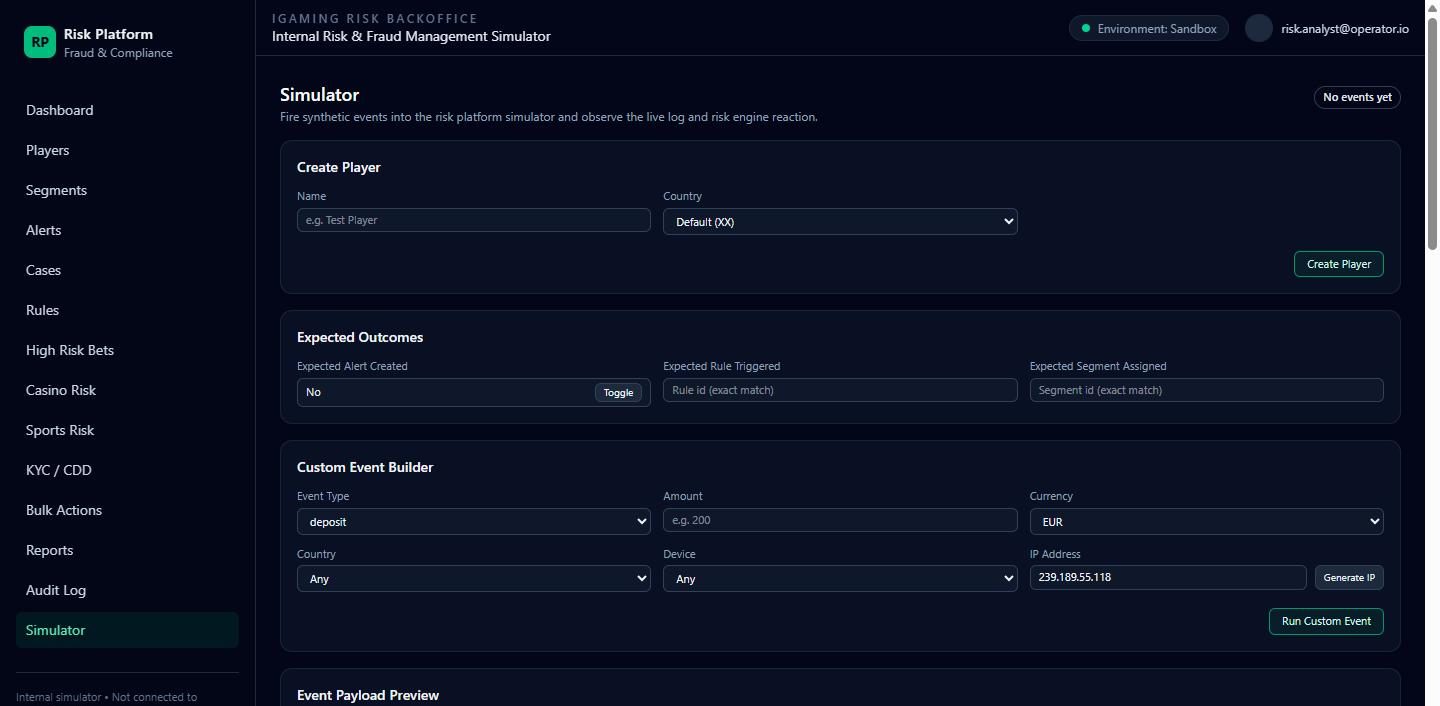Screen dimensions: 1440x706
Task: Open the Create Player Country dropdown
Action: [840, 222]
